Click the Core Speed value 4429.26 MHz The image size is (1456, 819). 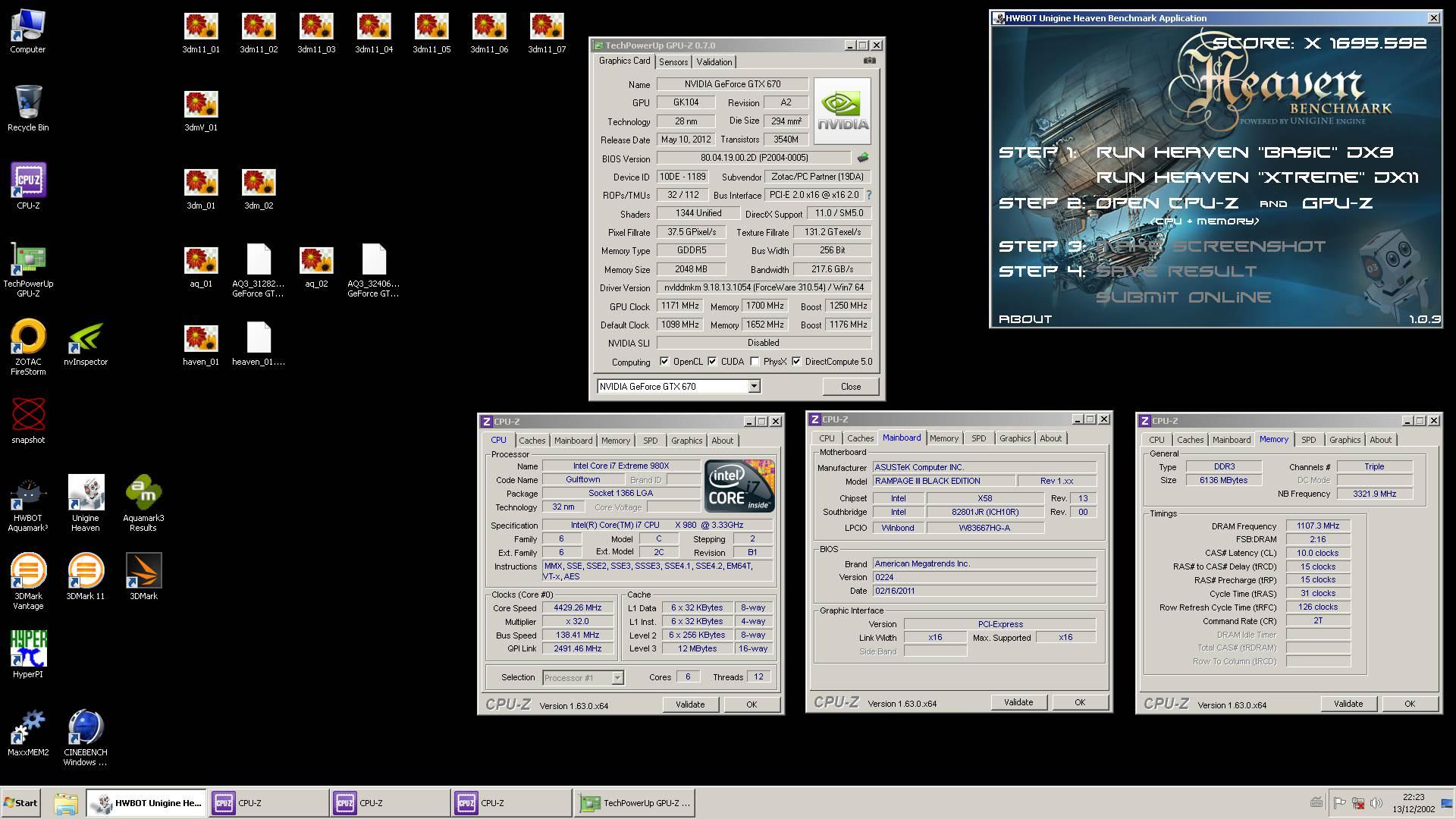click(x=578, y=608)
